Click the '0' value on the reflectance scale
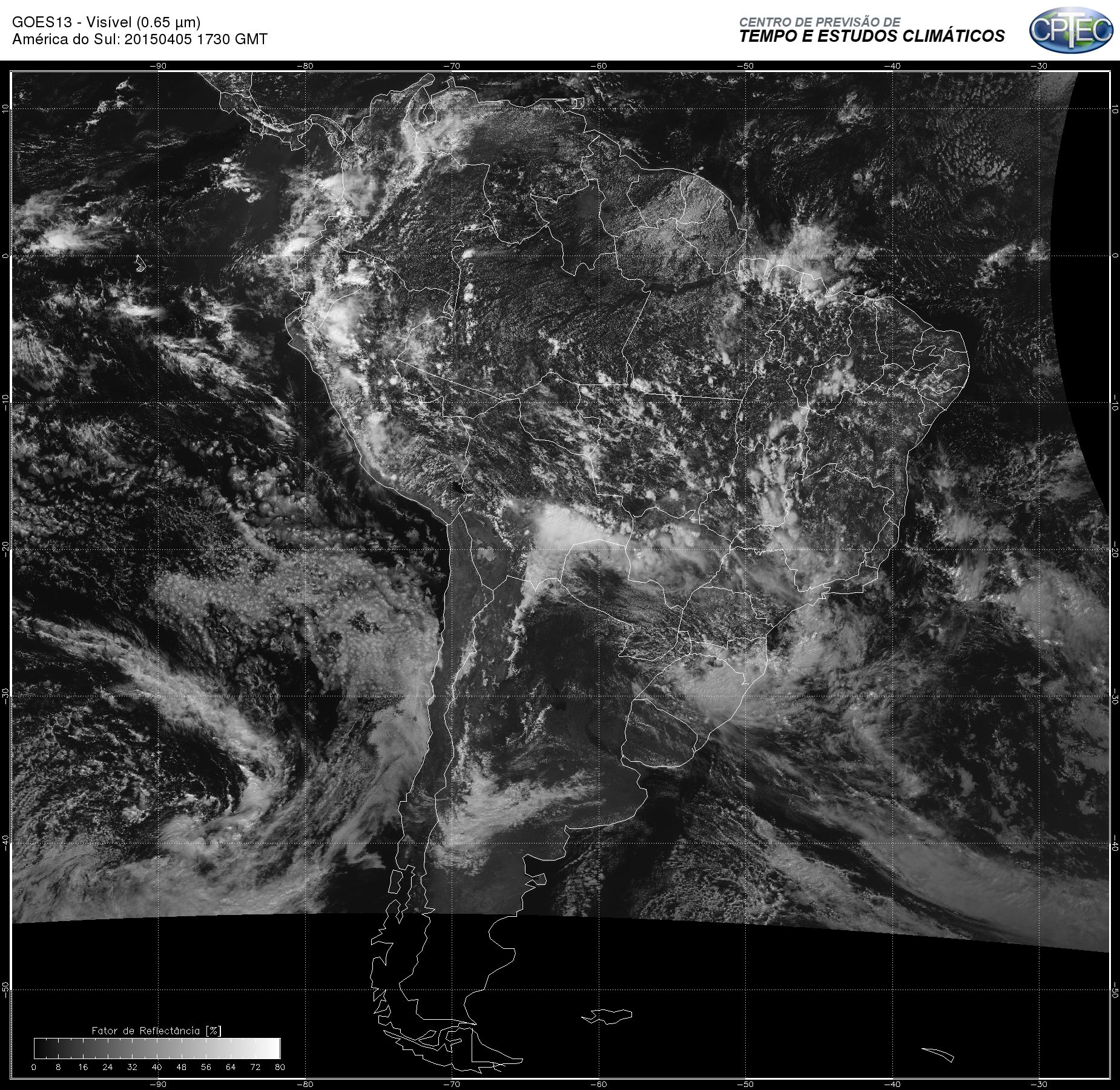The height and width of the screenshot is (1090, 1120). point(34,1067)
